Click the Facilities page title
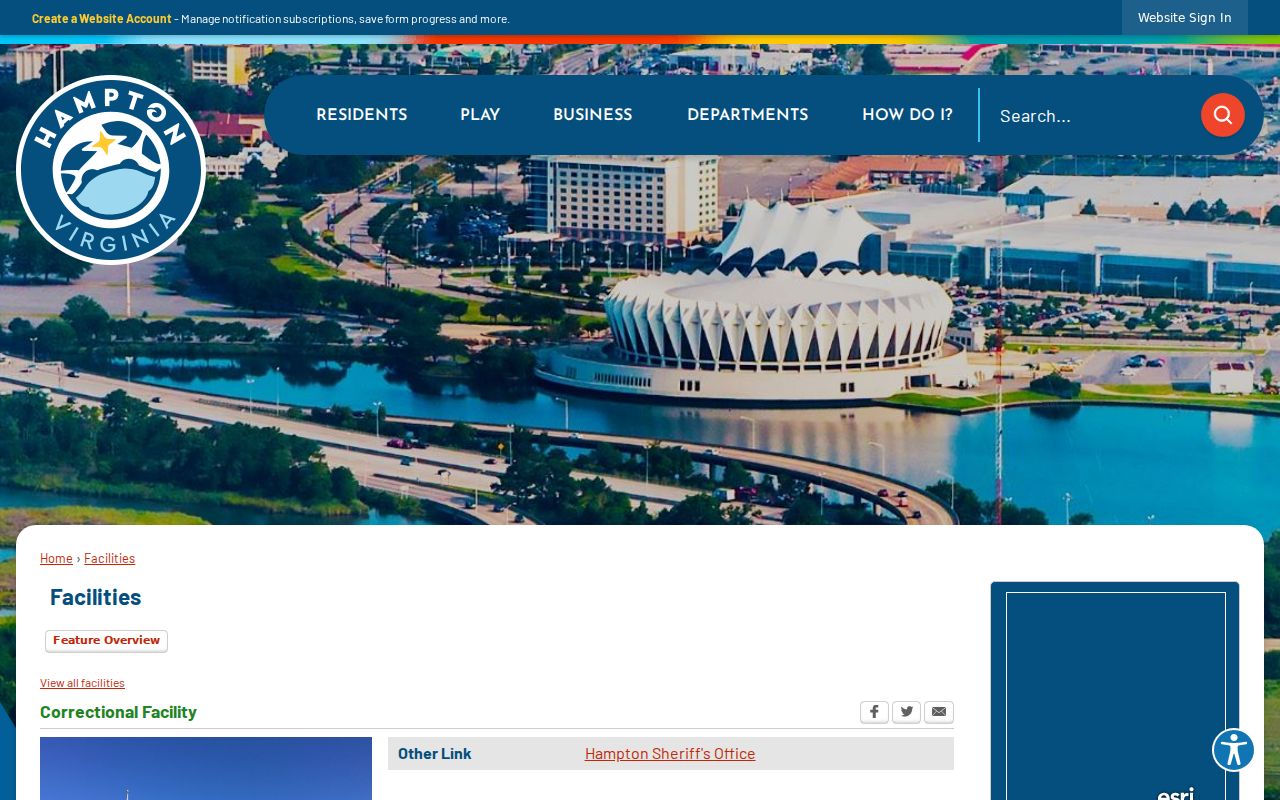The image size is (1280, 800). pyautogui.click(x=95, y=597)
